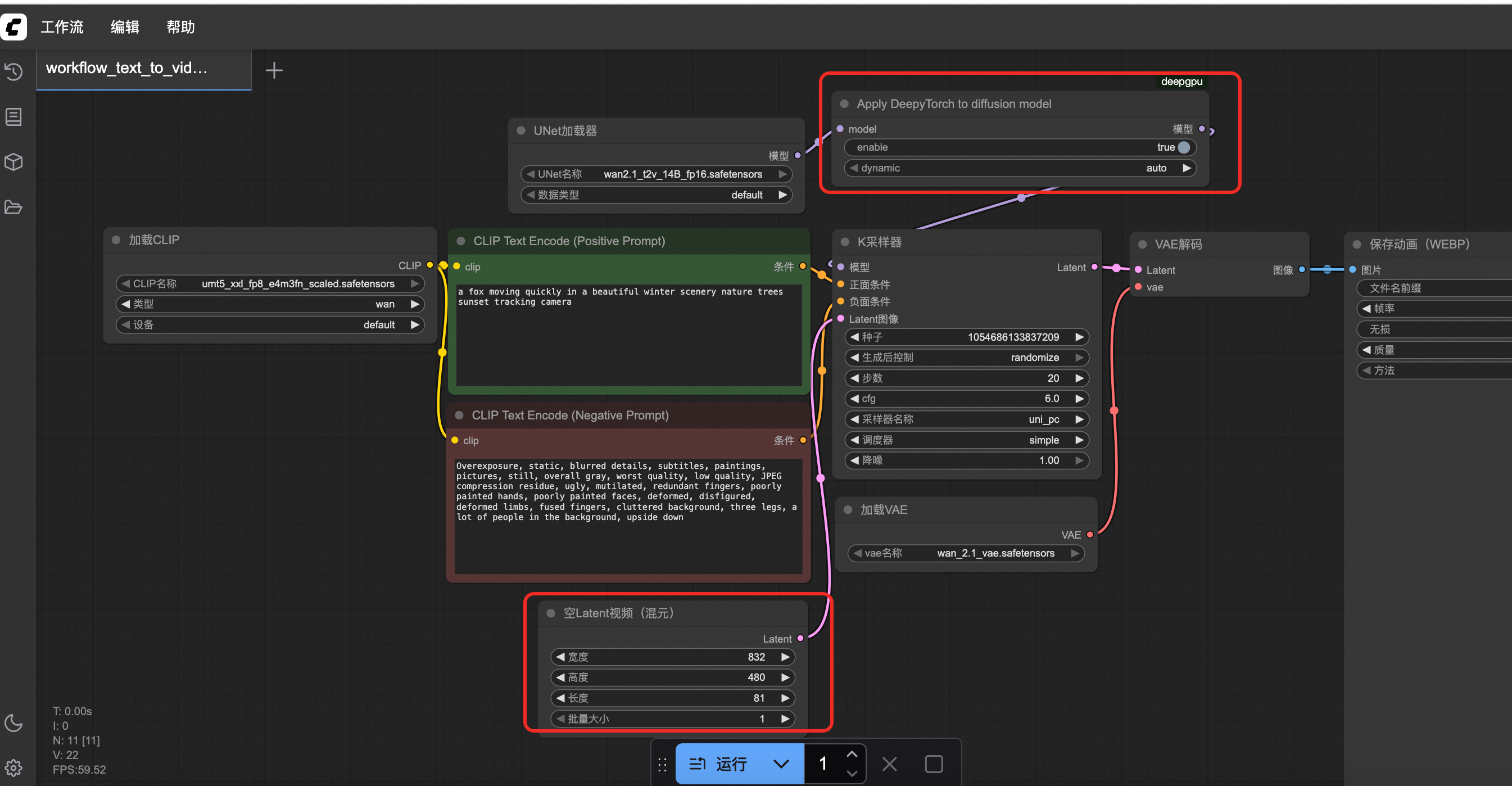
Task: Expand the 运行 button dropdown chevron
Action: [781, 764]
